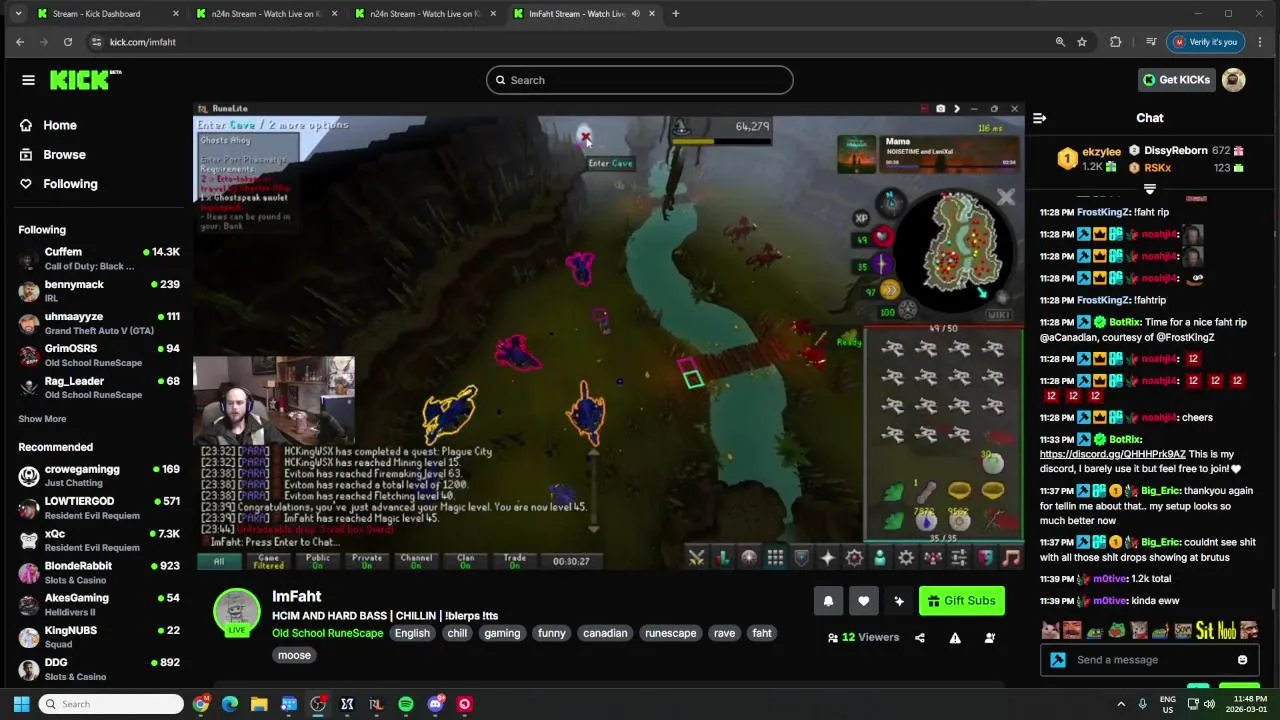Viewport: 1280px width, 720px height.
Task: Open Discord from the taskbar
Action: (435, 704)
